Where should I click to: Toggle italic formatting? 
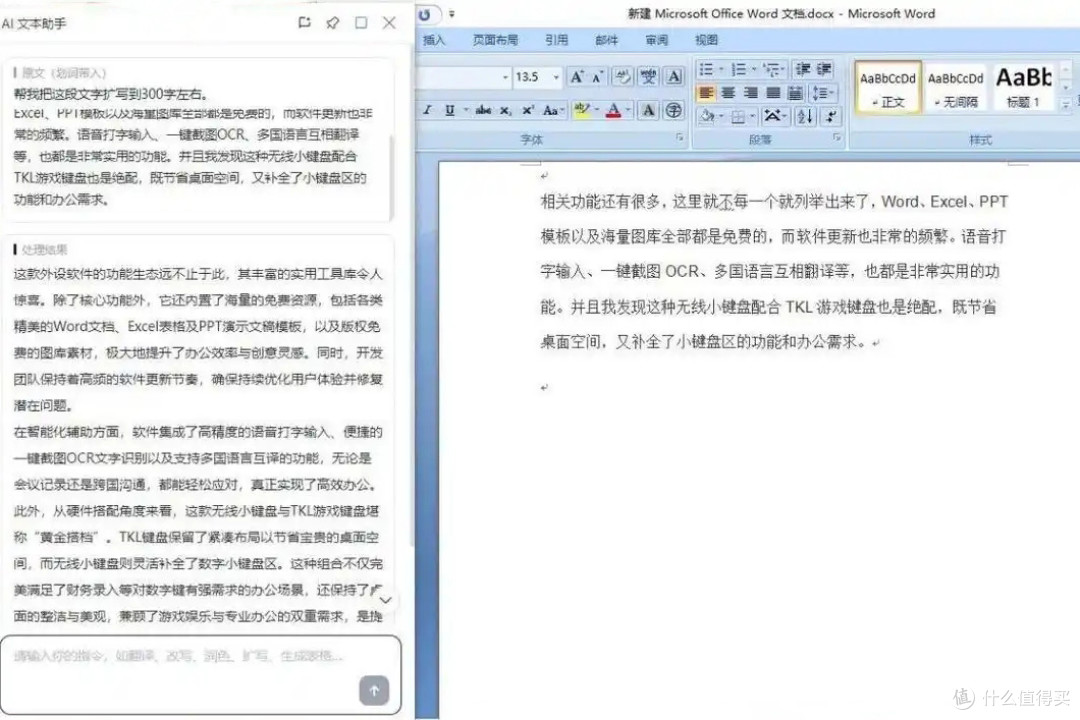coord(427,110)
